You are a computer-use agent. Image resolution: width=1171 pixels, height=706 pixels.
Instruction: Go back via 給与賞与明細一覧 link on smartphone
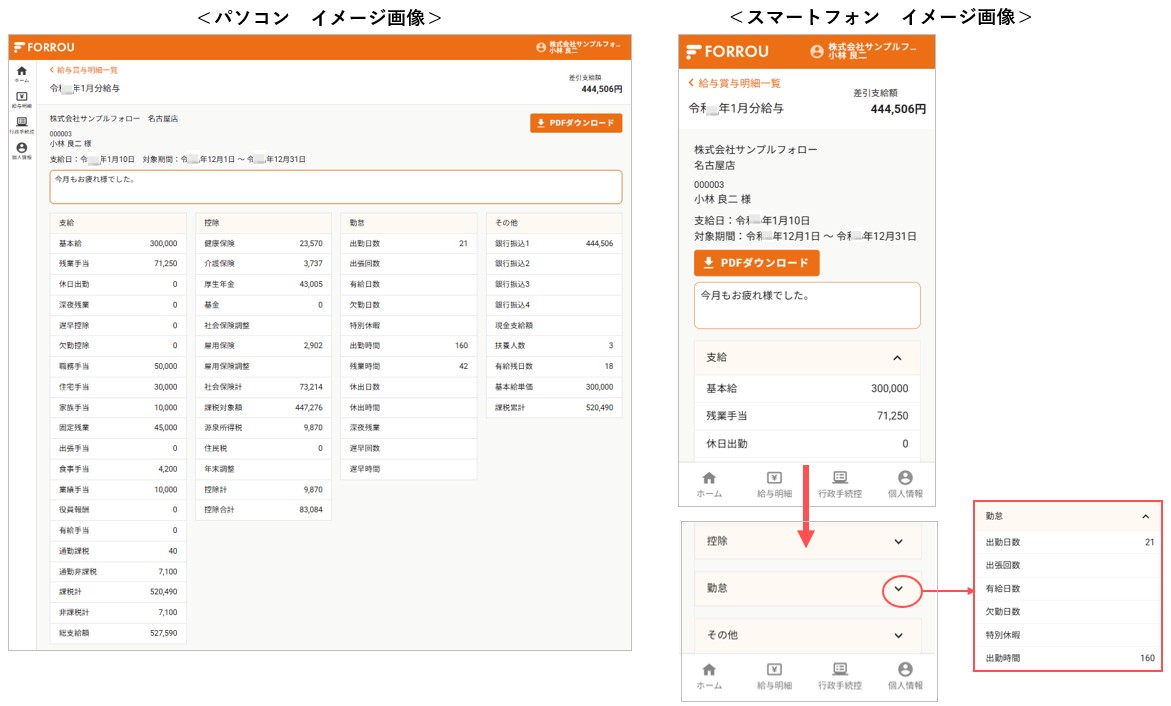pyautogui.click(x=734, y=83)
